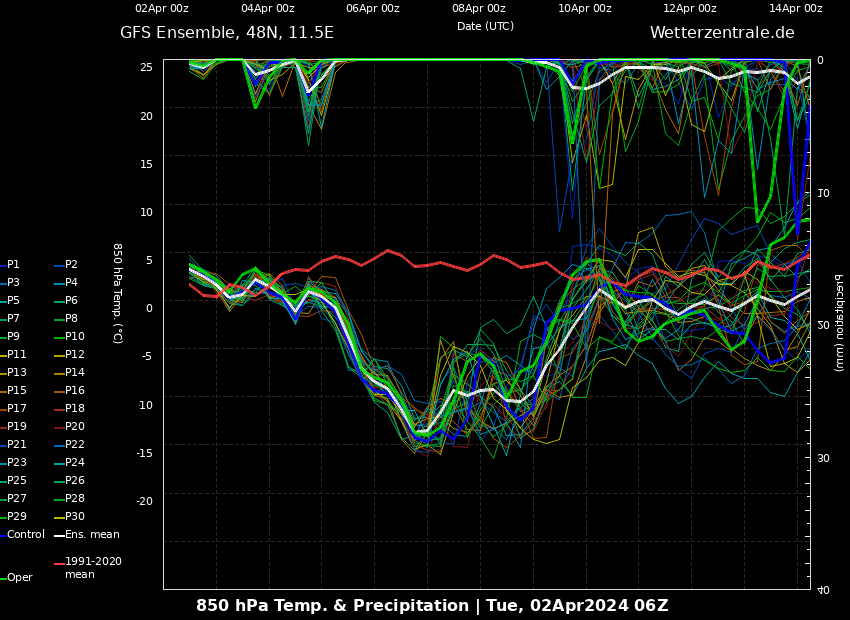Click the P25 legend entry
Viewport: 850px width, 620px height.
(16, 481)
